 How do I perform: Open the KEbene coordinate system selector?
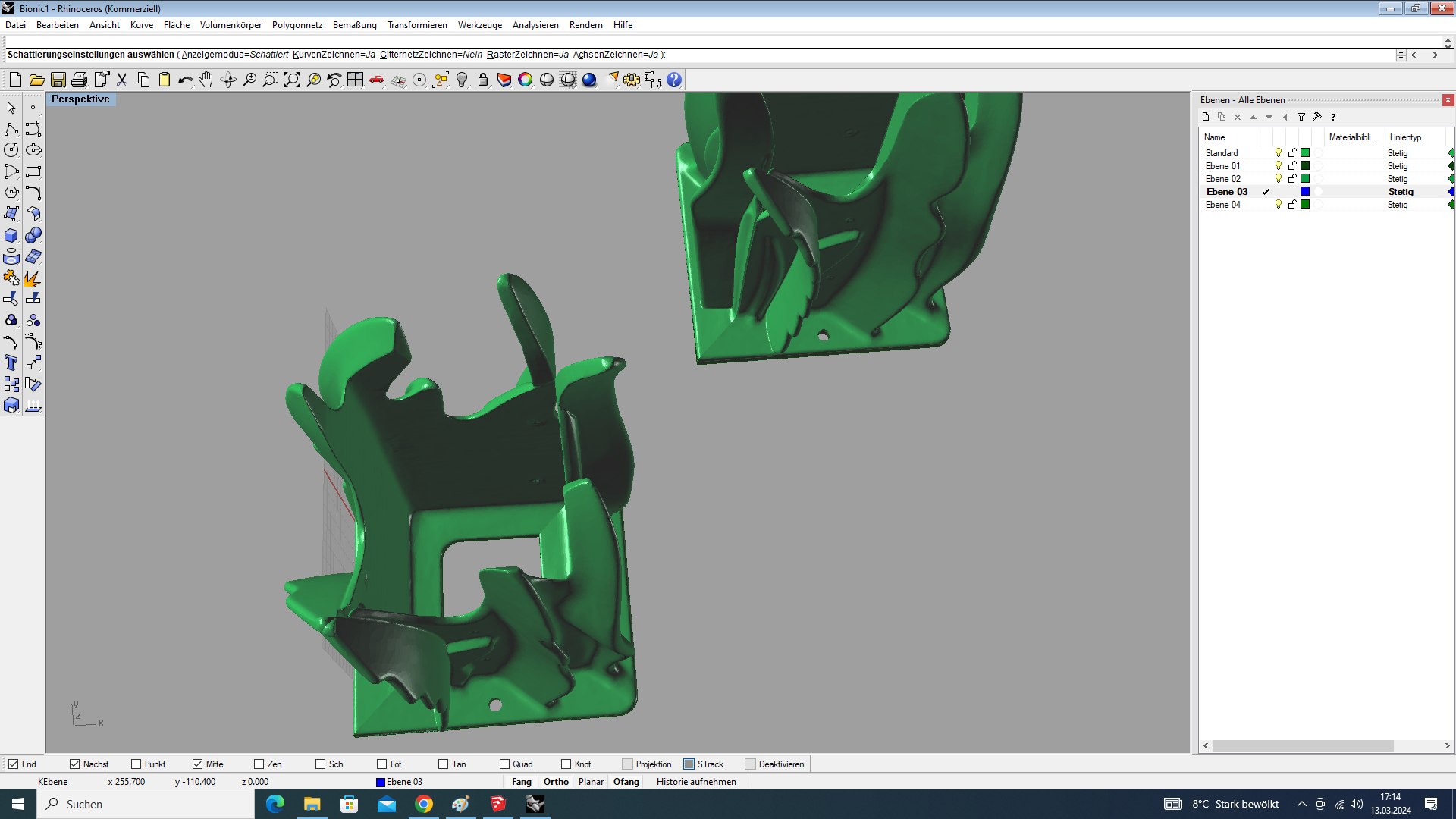click(53, 782)
